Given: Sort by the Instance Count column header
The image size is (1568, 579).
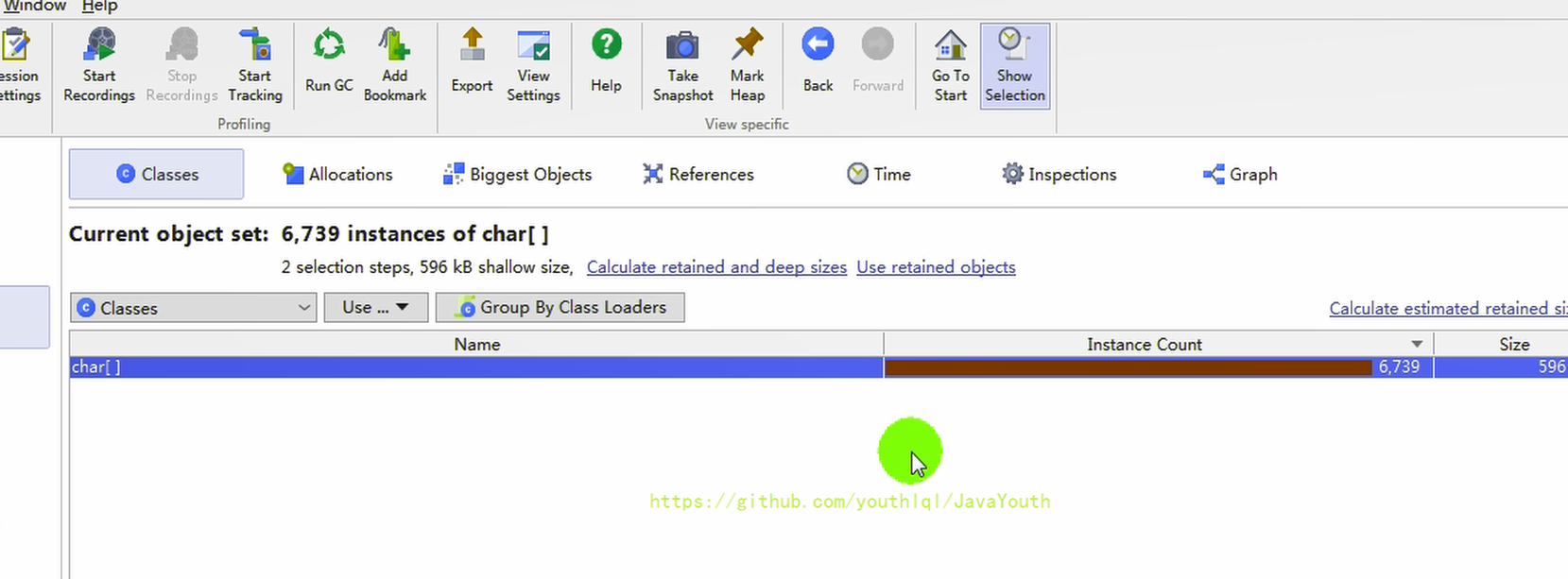Looking at the screenshot, I should pyautogui.click(x=1159, y=345).
